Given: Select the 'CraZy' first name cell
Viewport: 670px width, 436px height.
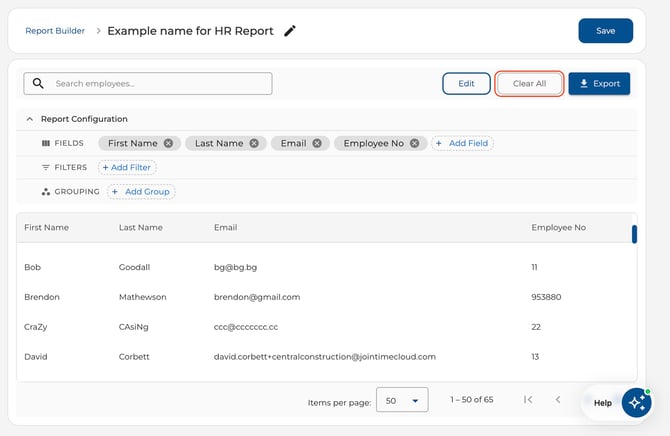Looking at the screenshot, I should [35, 327].
